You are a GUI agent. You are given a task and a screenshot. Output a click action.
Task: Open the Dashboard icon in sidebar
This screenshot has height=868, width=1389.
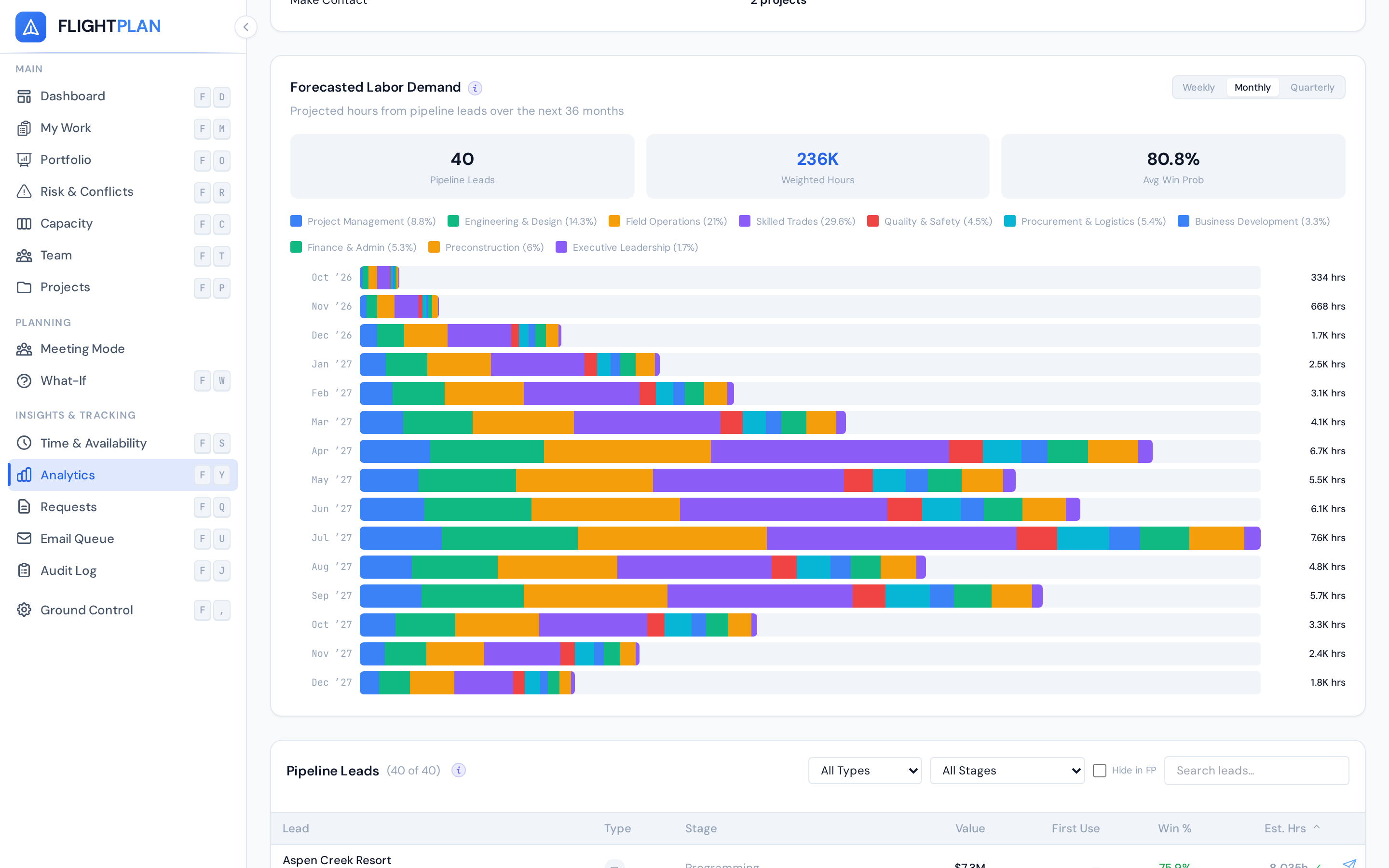(24, 96)
